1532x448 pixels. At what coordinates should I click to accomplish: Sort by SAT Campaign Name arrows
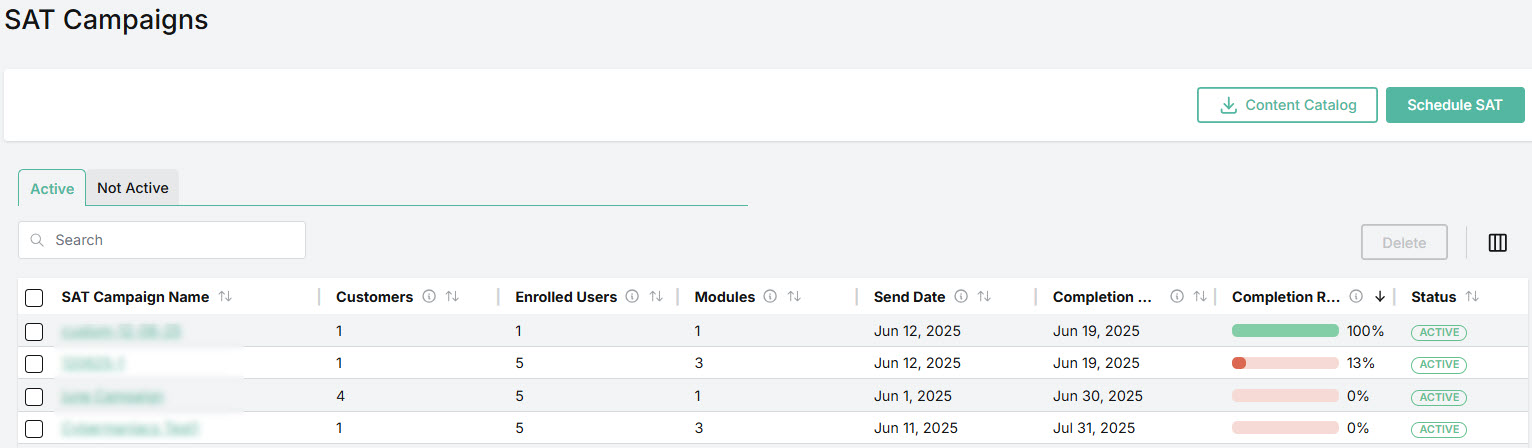click(x=225, y=297)
